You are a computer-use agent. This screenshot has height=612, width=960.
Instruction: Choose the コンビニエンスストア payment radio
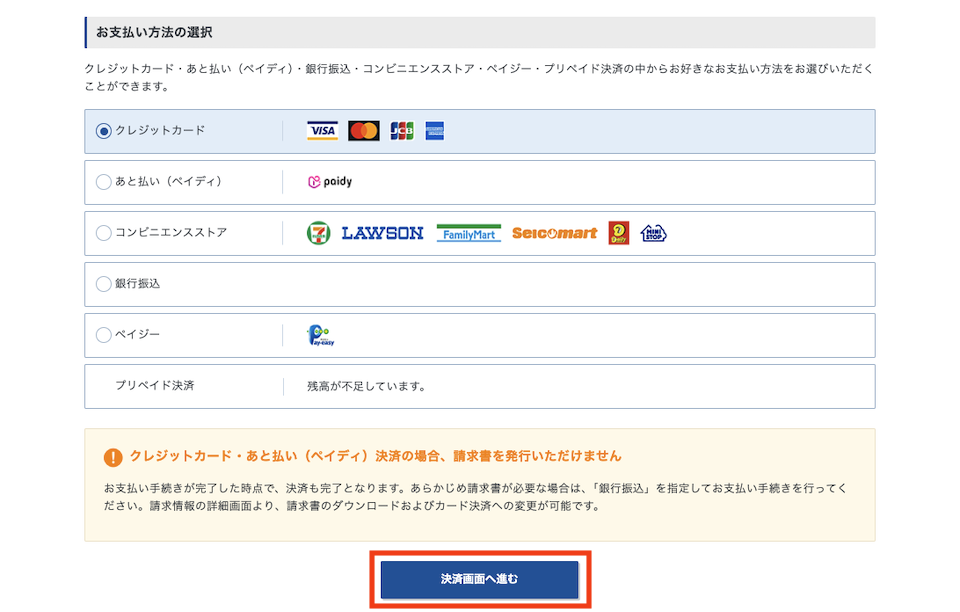point(103,233)
